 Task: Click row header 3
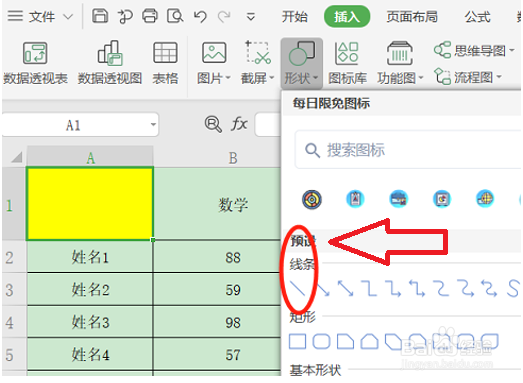(x=14, y=289)
